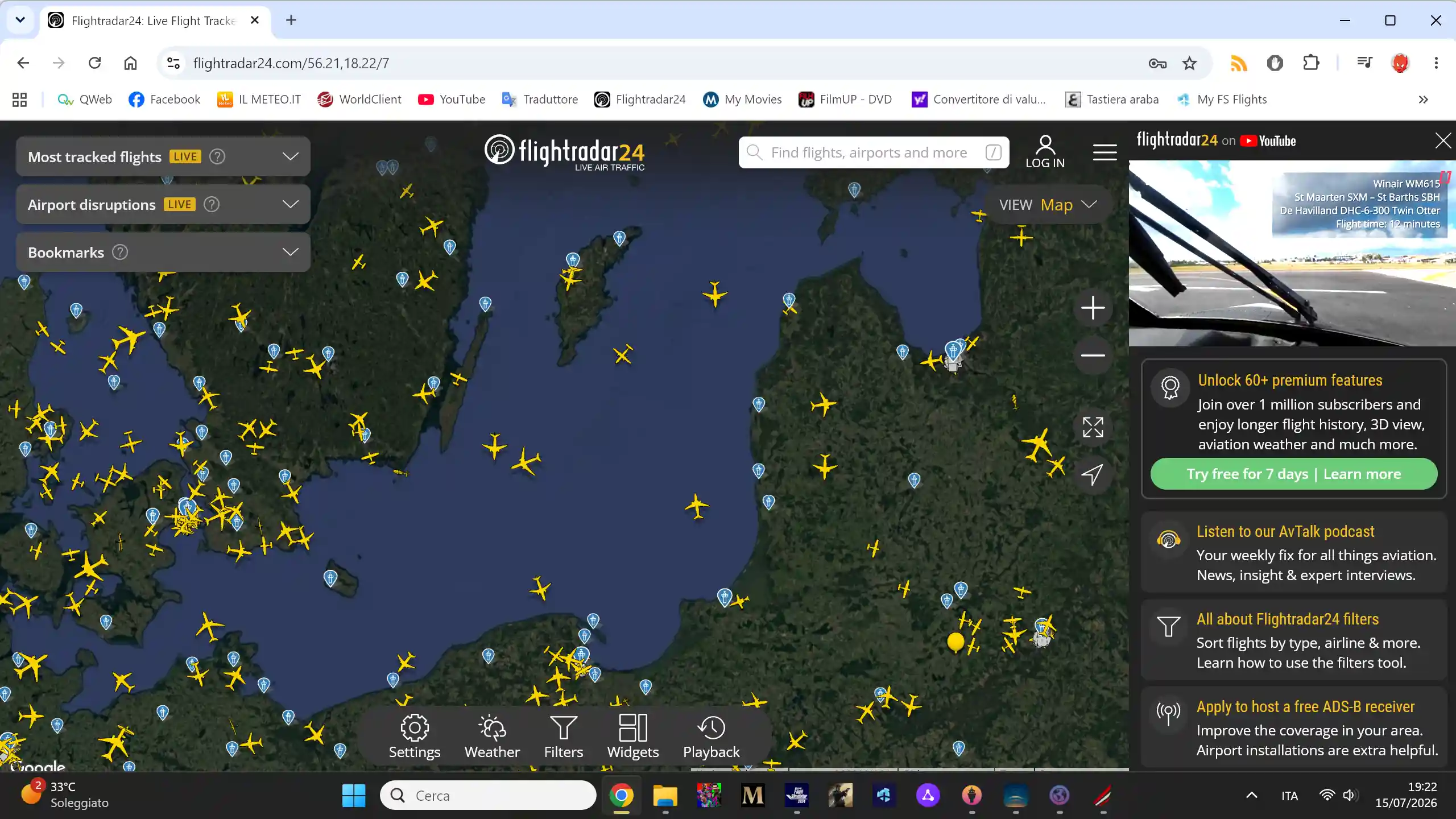Show hidden system tray icons
This screenshot has width=1456, height=819.
[1251, 795]
